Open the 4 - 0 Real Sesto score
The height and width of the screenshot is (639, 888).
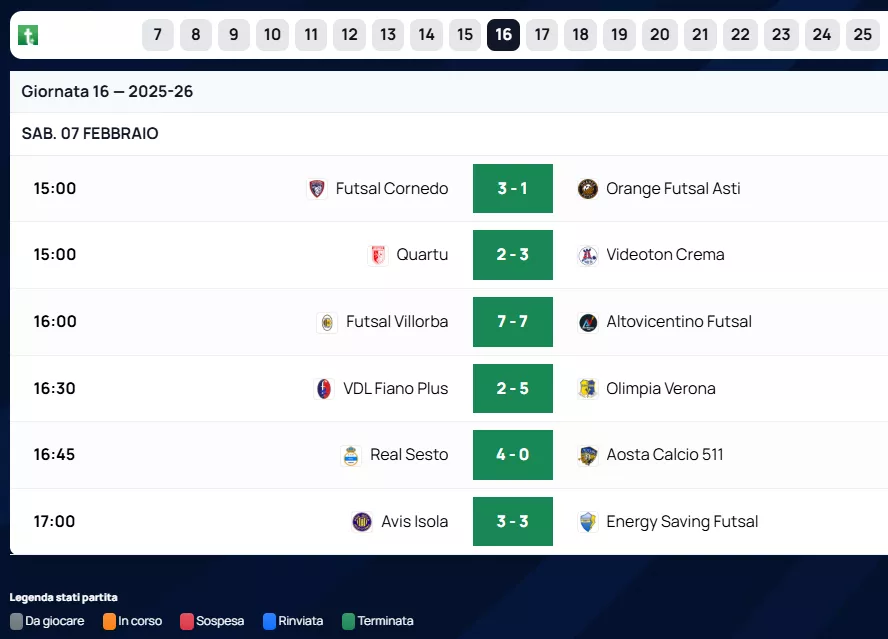(x=512, y=455)
